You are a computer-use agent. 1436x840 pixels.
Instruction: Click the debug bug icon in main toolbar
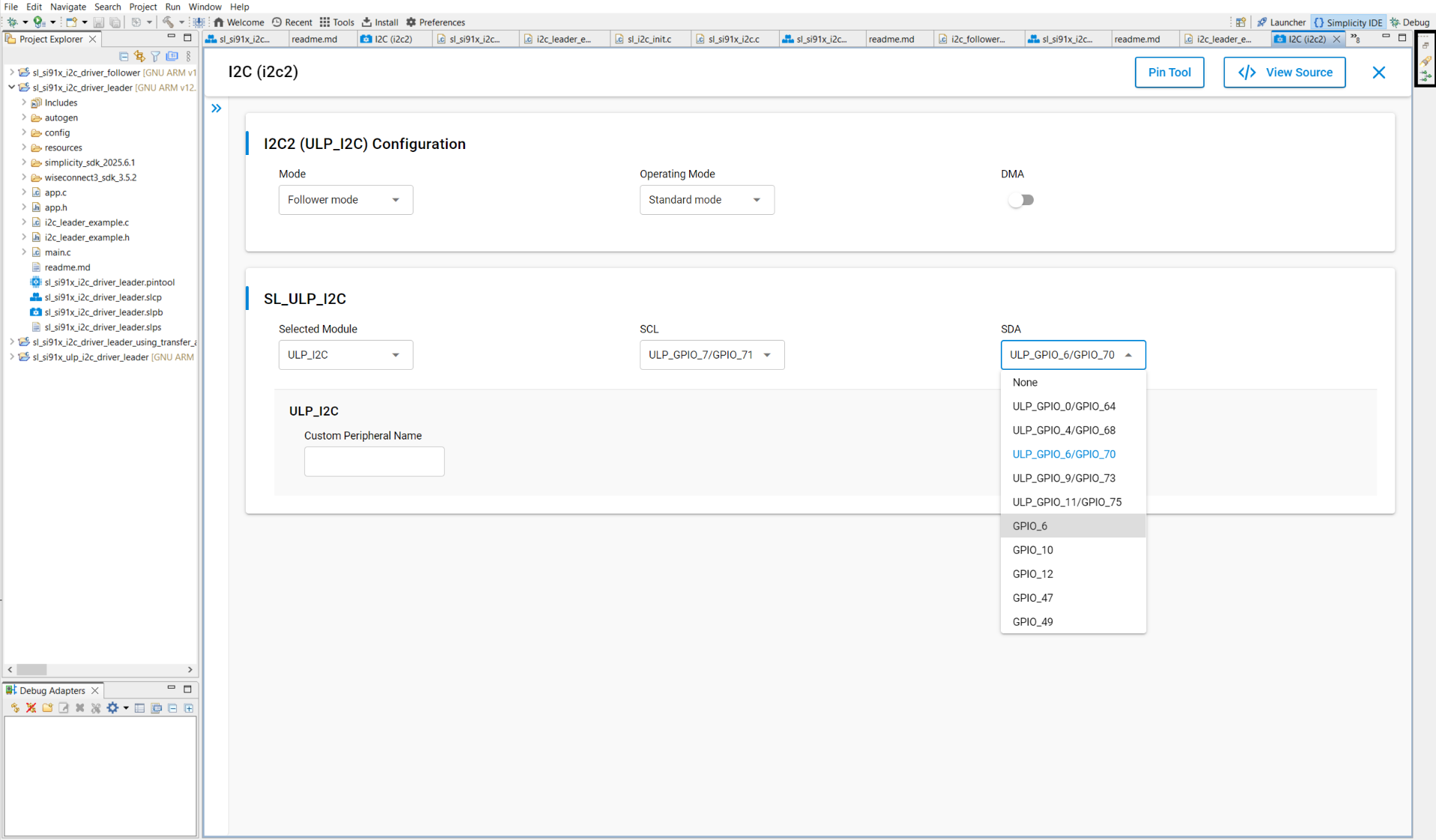(x=12, y=22)
